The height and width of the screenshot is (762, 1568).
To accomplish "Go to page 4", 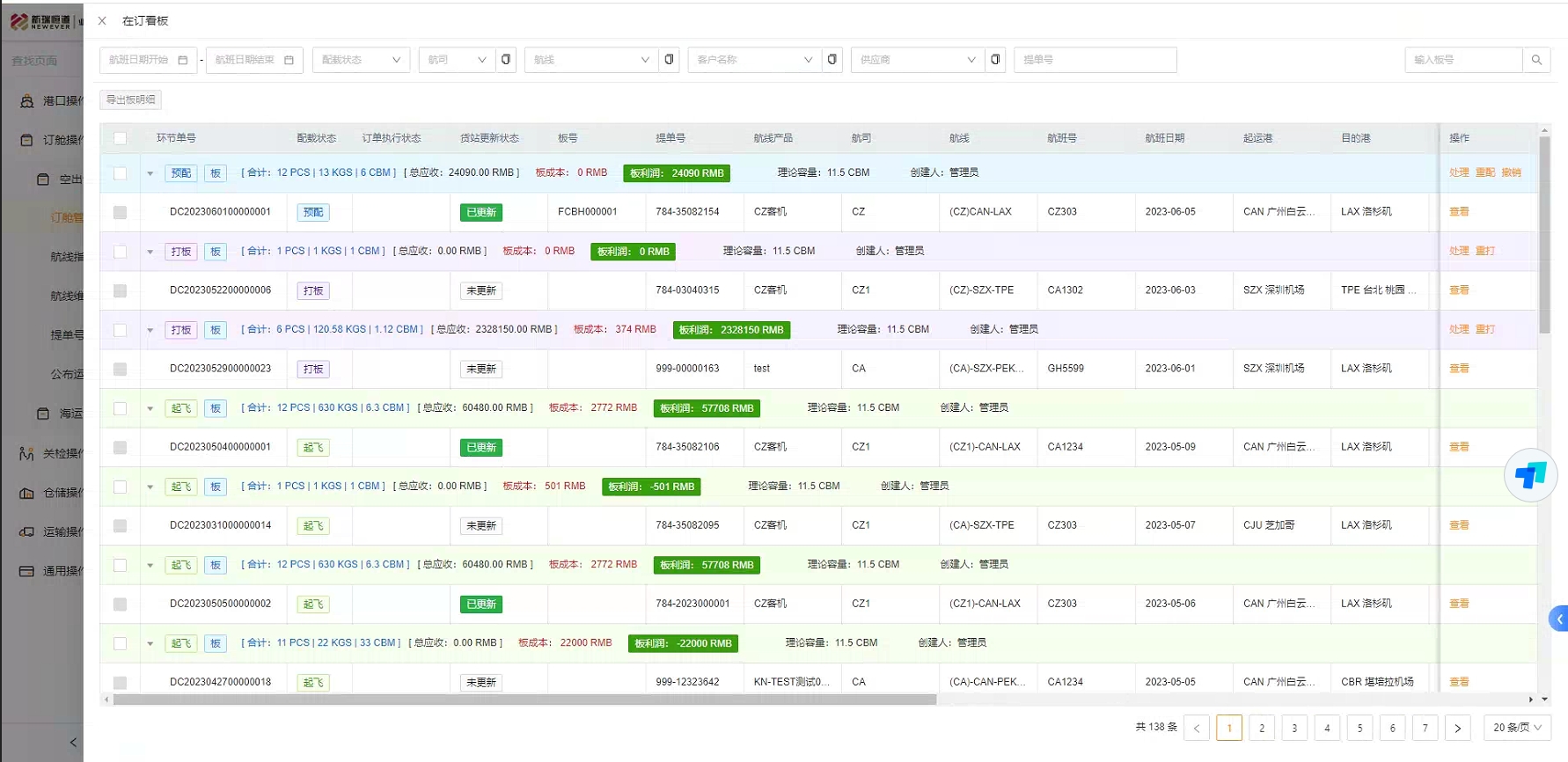I will [x=1327, y=728].
